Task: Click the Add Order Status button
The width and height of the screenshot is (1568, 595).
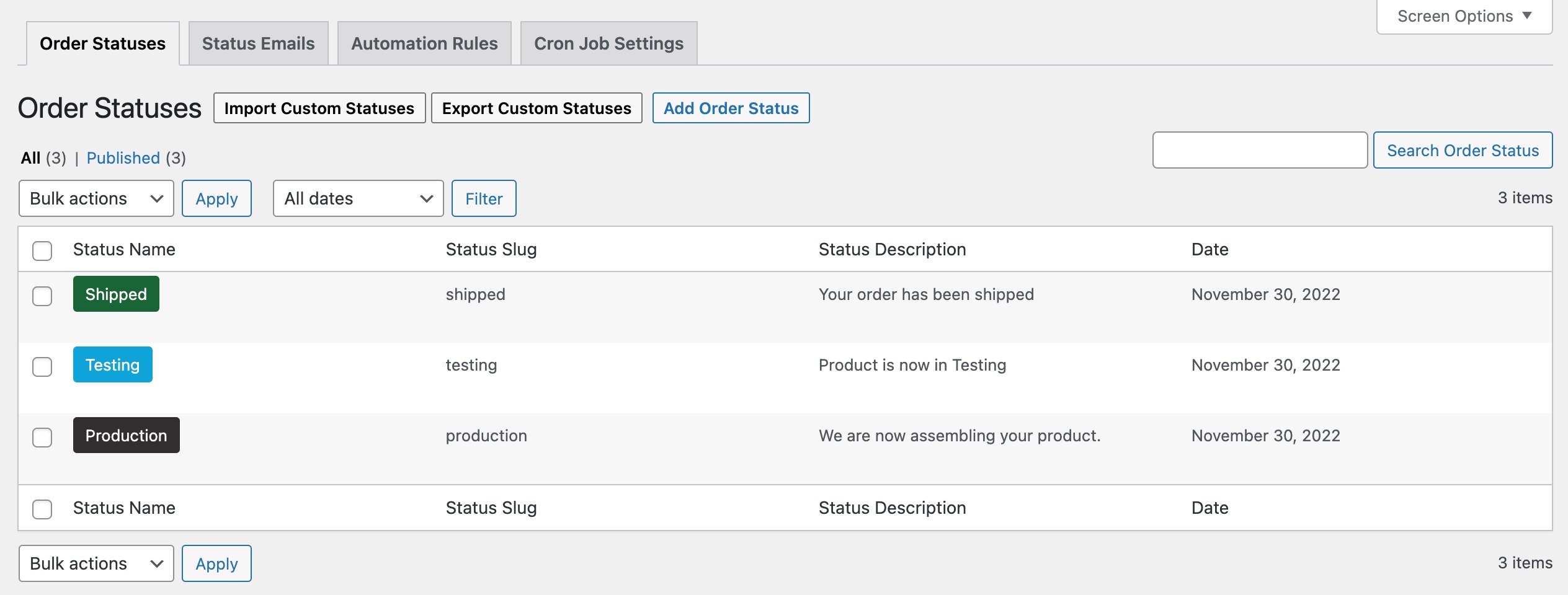Action: click(x=731, y=108)
